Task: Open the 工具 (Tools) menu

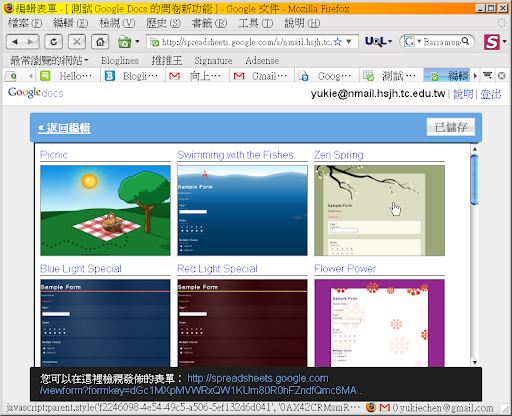Action: coord(255,23)
